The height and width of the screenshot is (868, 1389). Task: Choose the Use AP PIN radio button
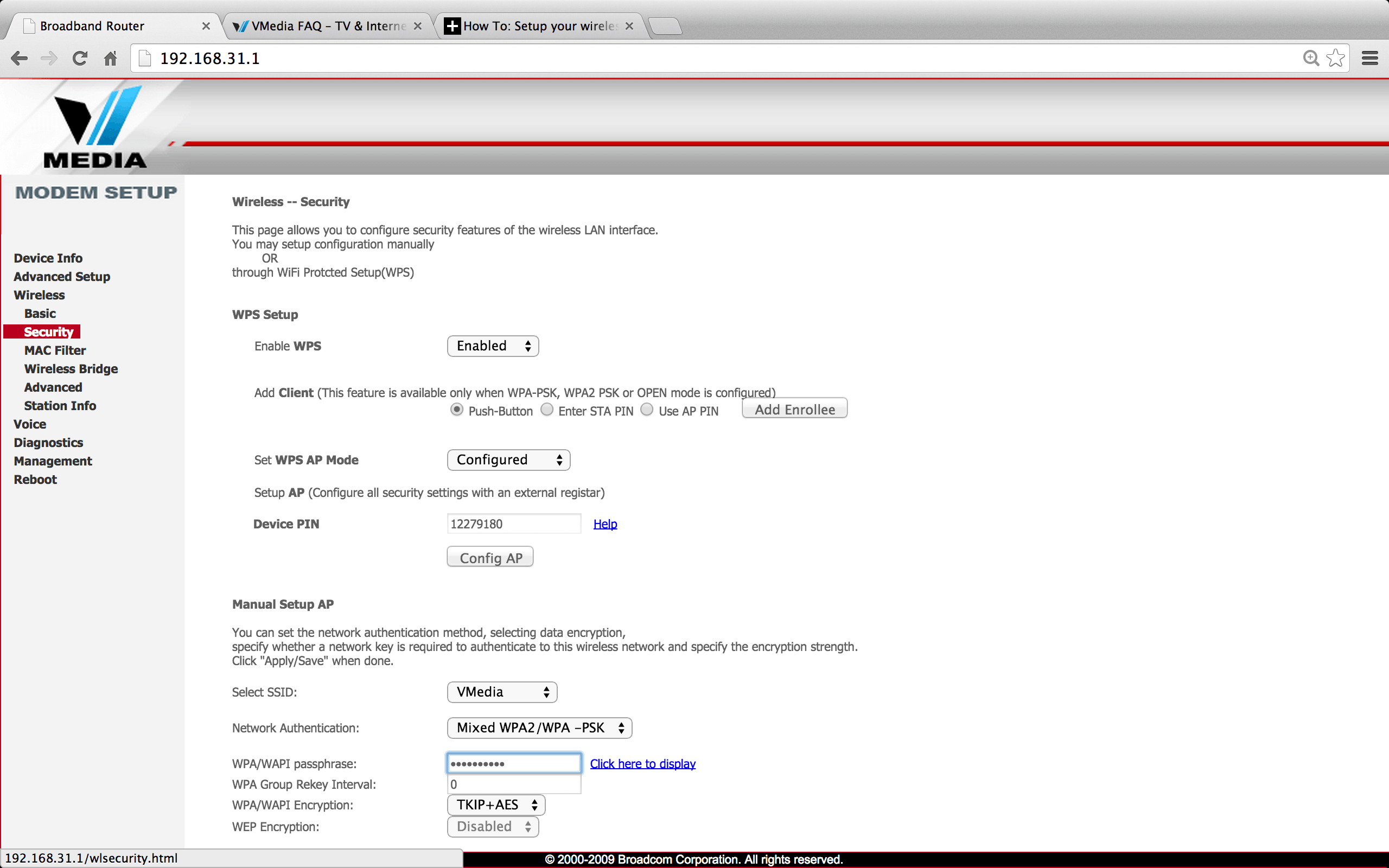(x=647, y=410)
